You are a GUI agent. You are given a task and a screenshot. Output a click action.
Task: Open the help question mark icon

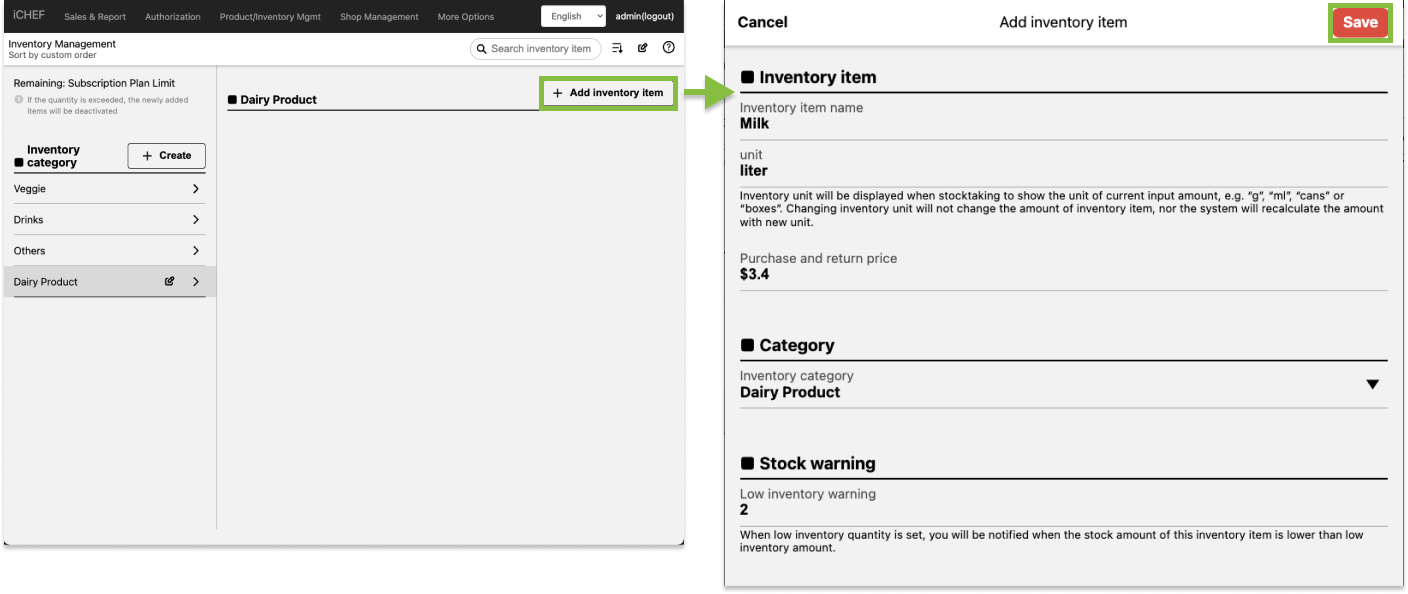669,48
